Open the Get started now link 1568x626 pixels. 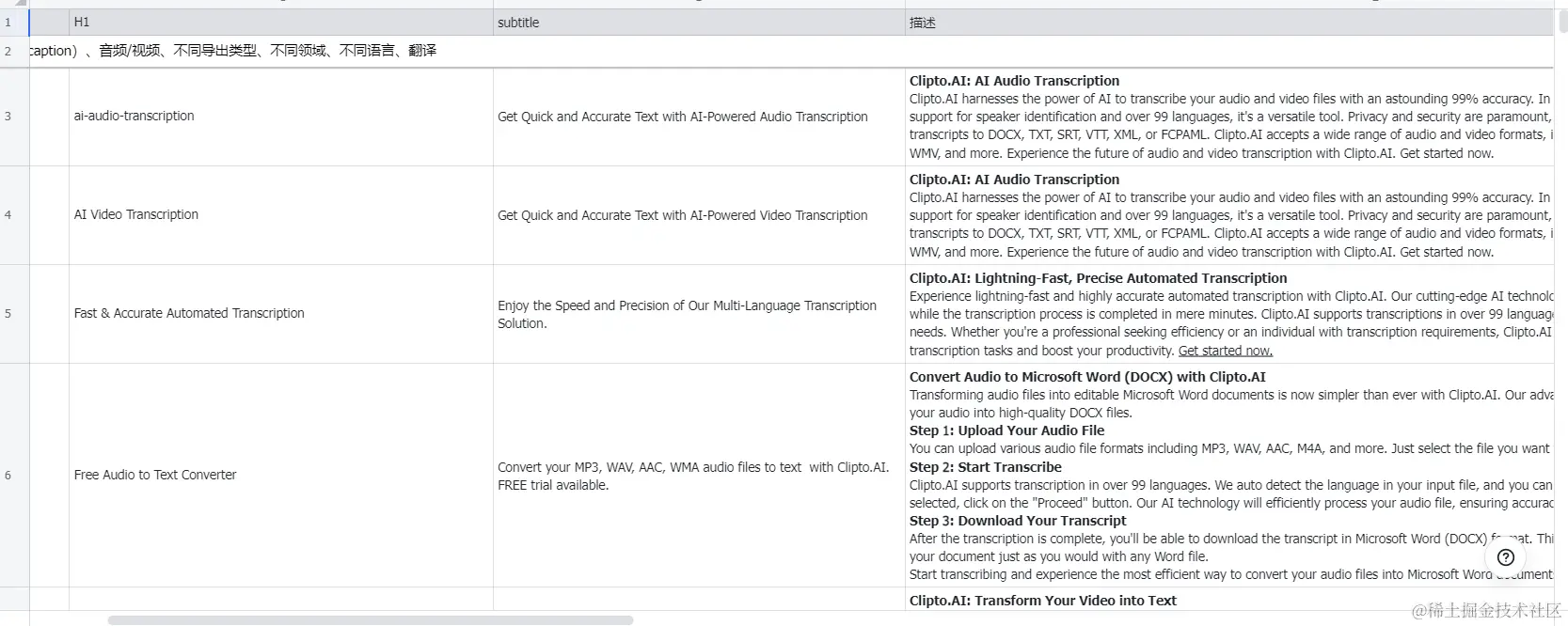click(x=1225, y=351)
